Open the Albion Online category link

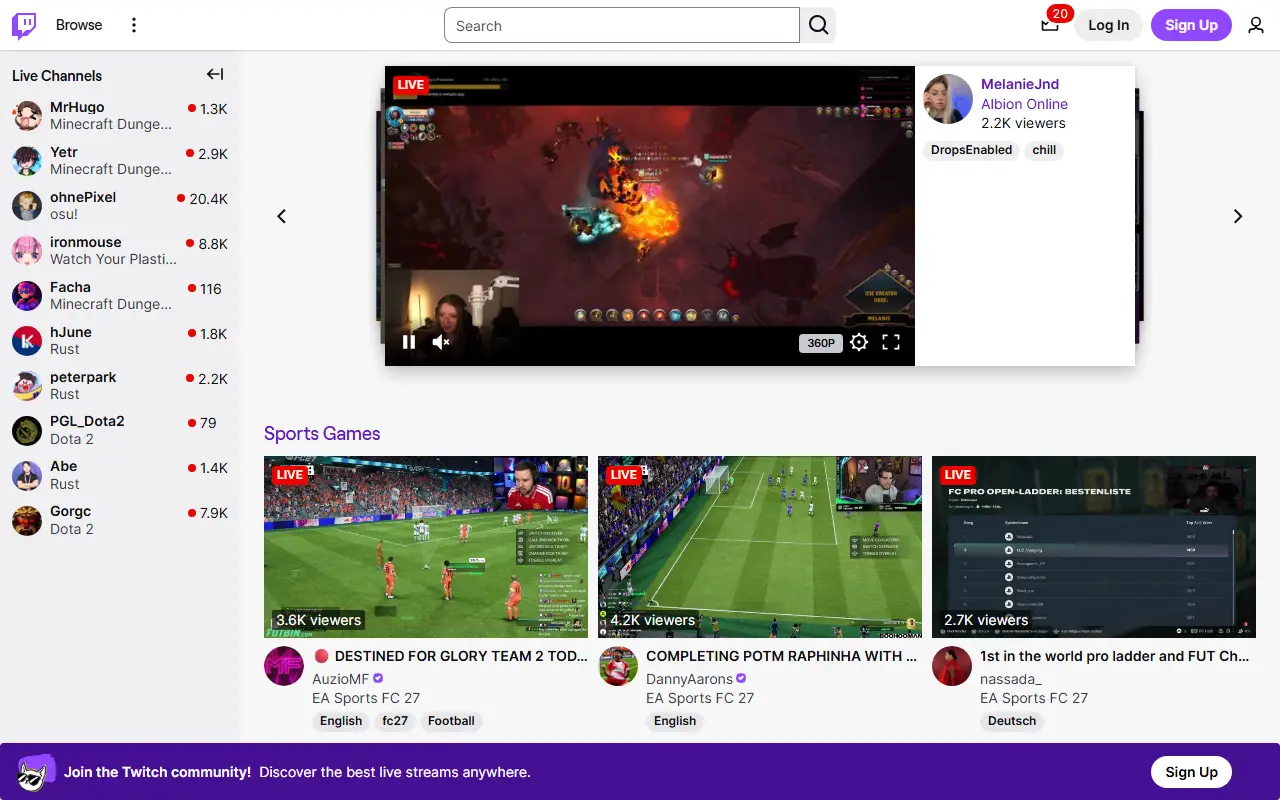click(1024, 104)
